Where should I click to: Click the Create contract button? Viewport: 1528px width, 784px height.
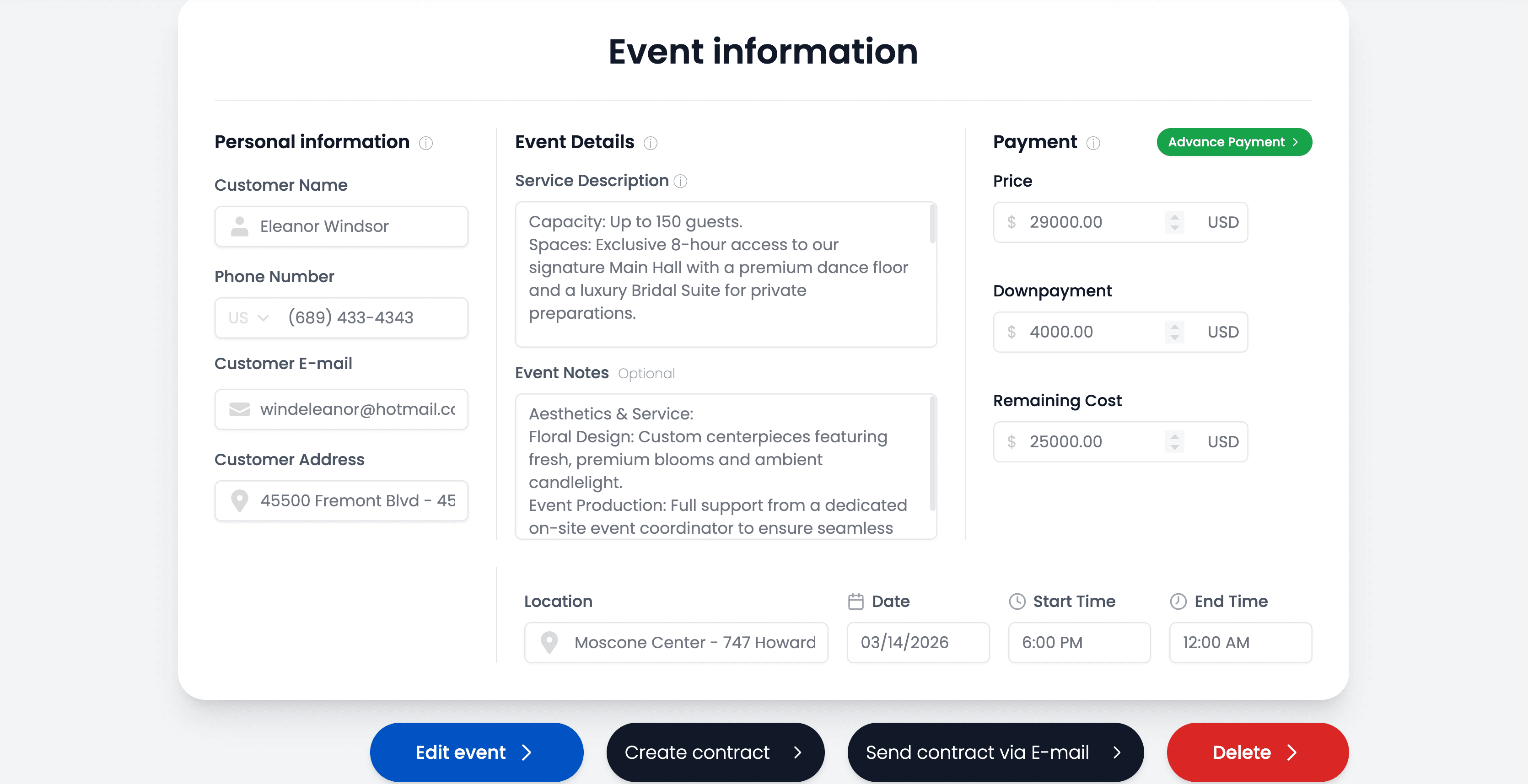(x=715, y=752)
